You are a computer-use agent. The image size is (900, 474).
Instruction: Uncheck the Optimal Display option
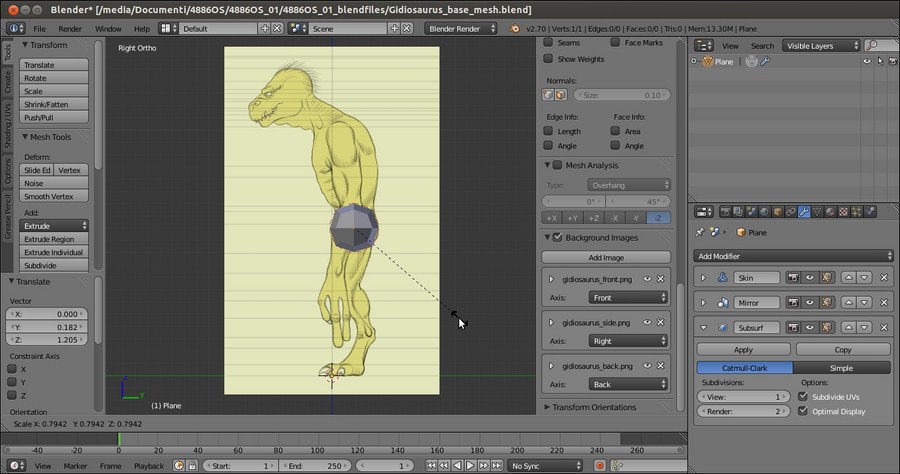point(803,411)
